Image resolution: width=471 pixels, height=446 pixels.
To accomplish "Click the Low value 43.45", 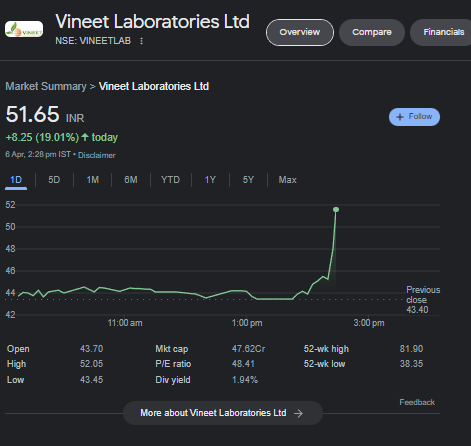I will coord(91,380).
